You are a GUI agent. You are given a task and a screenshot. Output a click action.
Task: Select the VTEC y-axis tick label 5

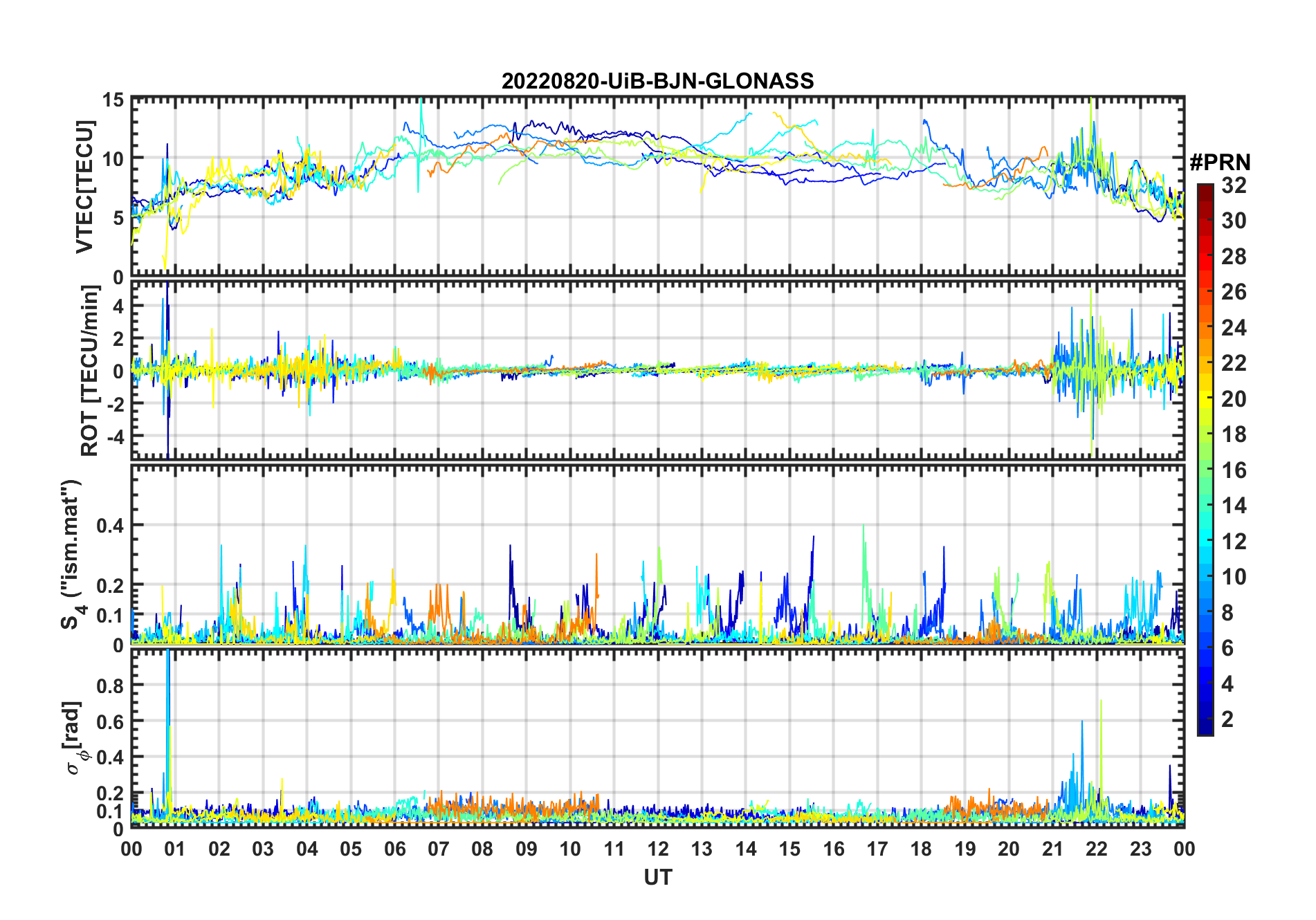118,219
